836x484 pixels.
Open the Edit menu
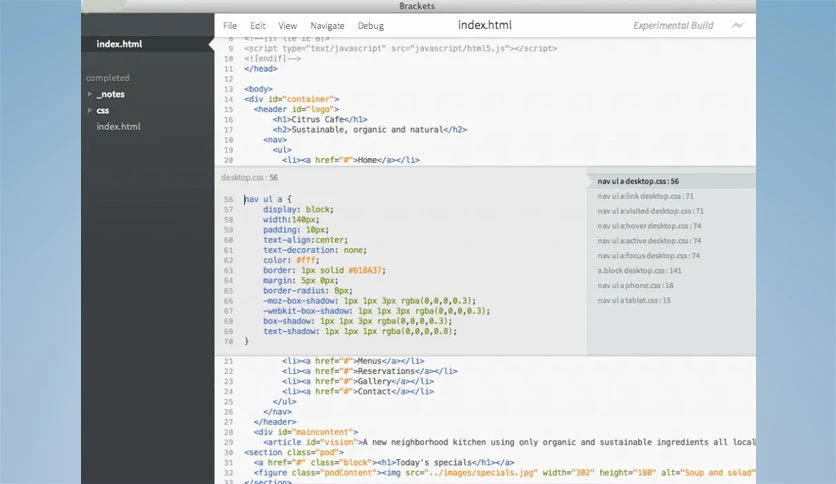258,26
